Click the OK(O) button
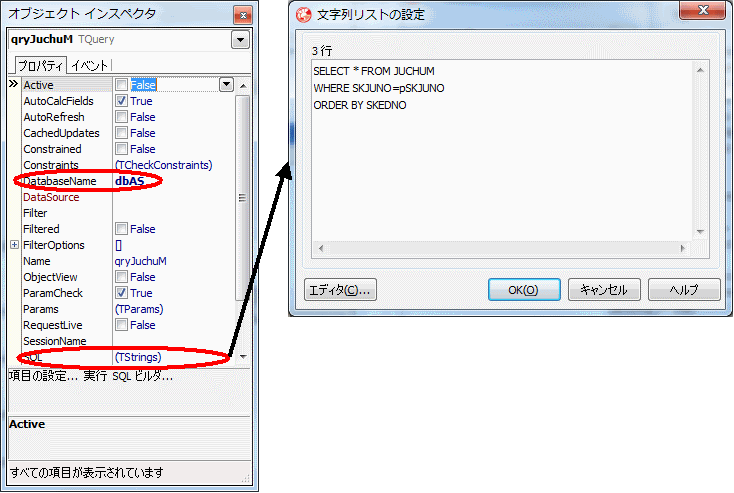This screenshot has height=493, width=734. point(524,290)
